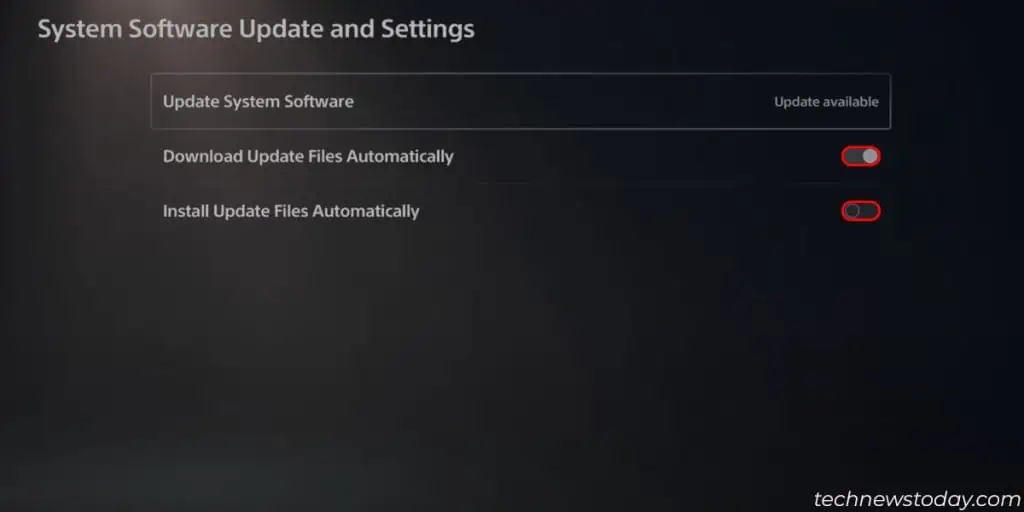Select the Install Update Files Automatically row
The image size is (1024, 512).
tap(520, 212)
